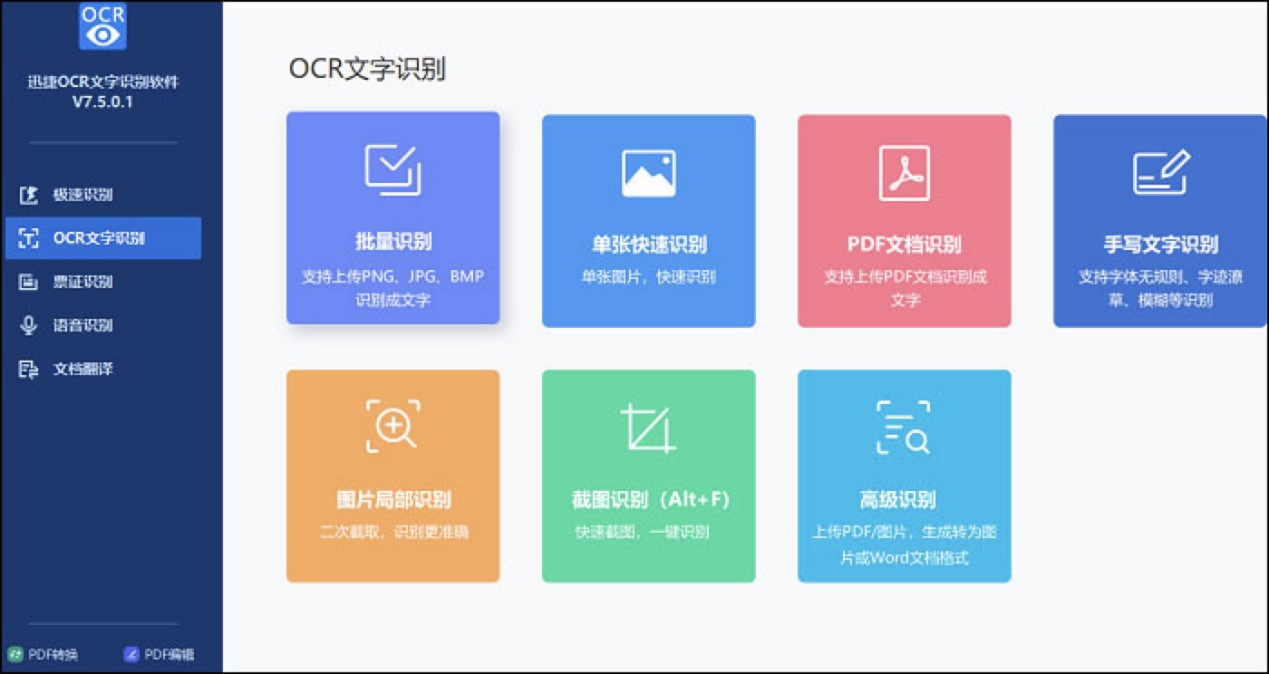Click the text 二次截取,识别更准确
Screen dimensions: 1269x674
click(x=393, y=532)
